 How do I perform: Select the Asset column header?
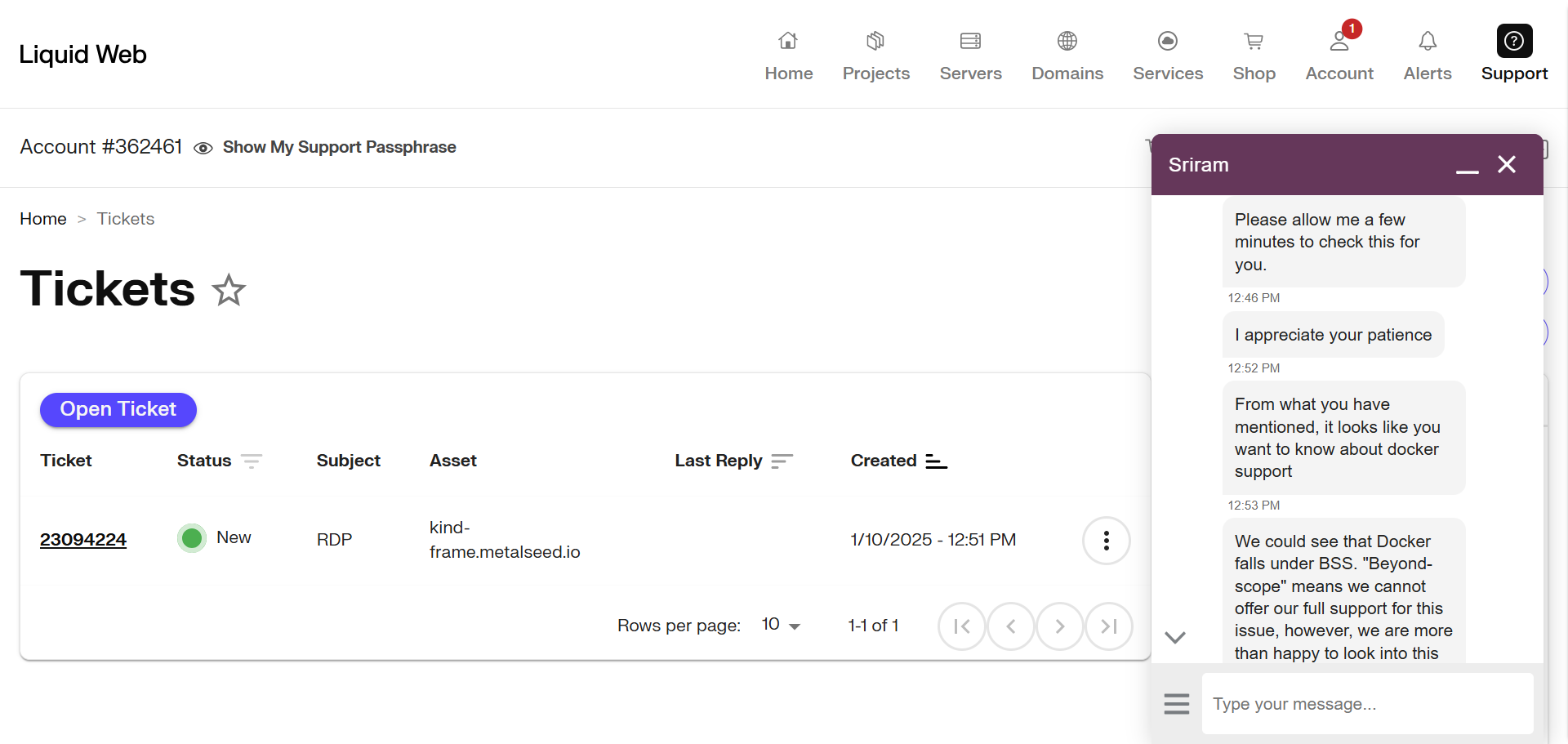(x=453, y=461)
